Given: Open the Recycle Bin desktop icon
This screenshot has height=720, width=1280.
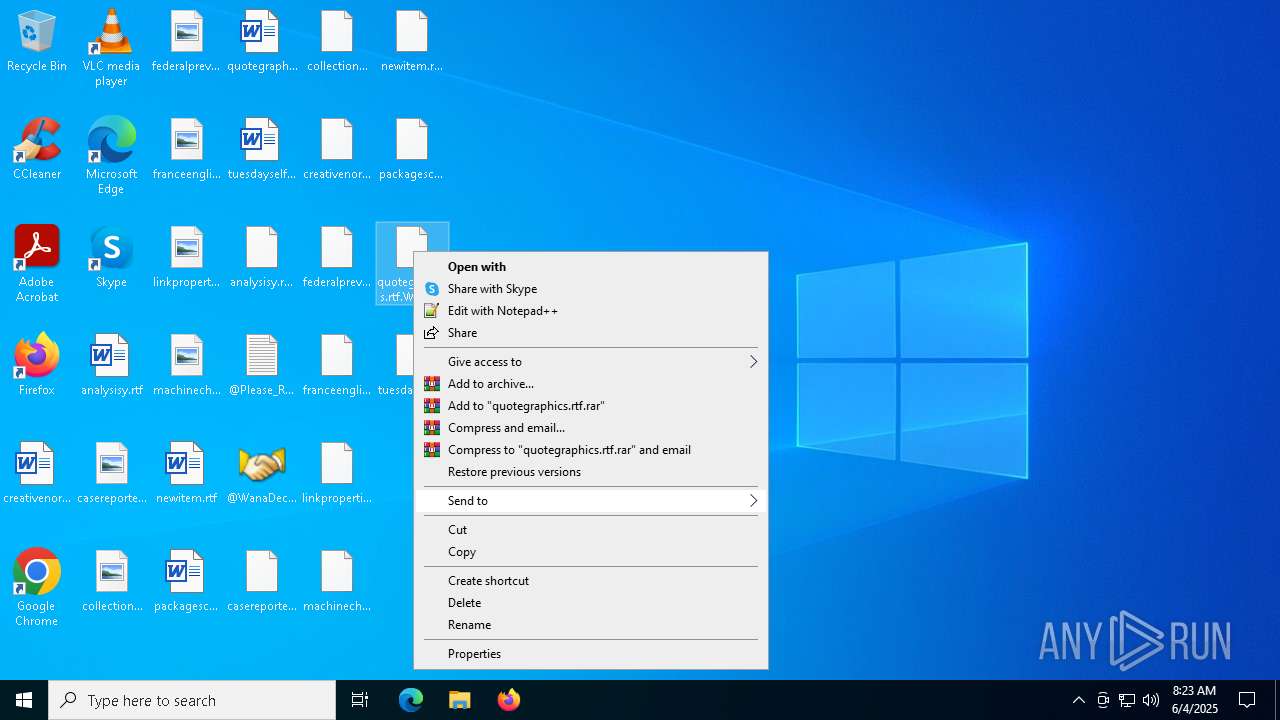Looking at the screenshot, I should (x=37, y=41).
